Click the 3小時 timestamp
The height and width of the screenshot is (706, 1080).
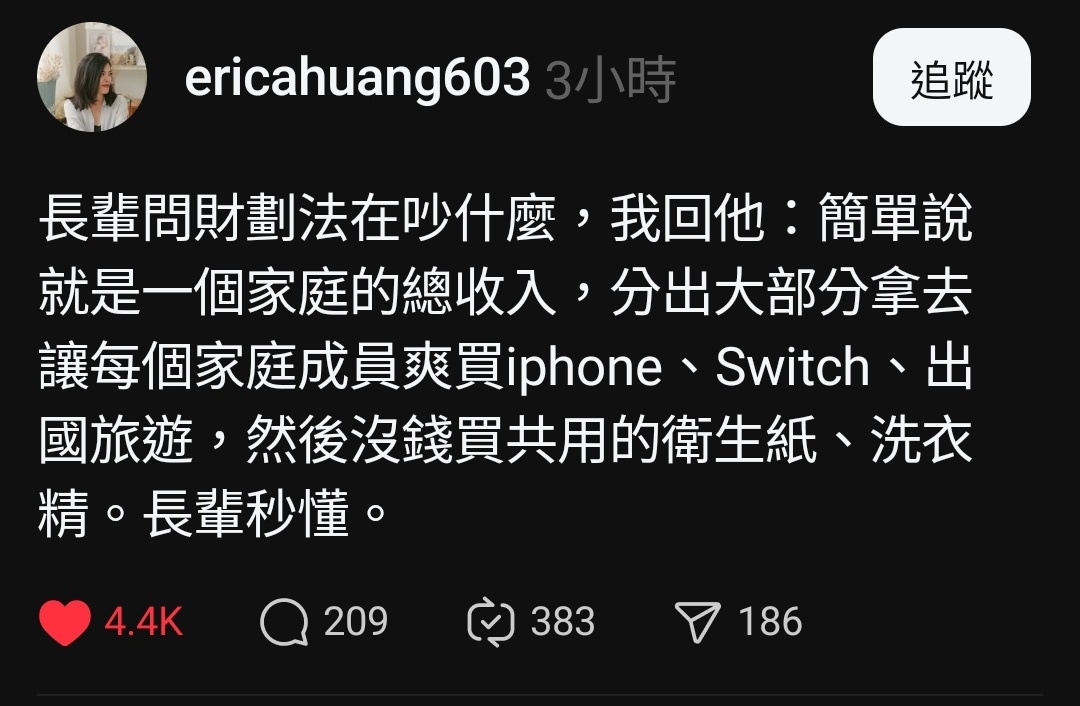[610, 80]
